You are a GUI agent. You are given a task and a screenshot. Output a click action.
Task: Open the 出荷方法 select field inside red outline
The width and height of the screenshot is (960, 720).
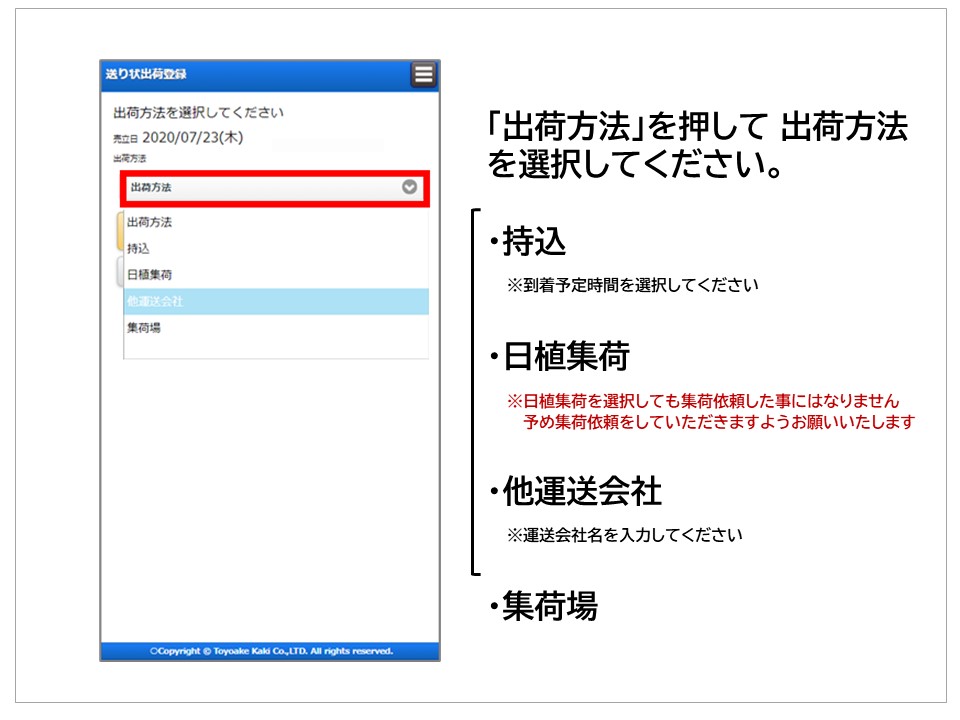click(x=270, y=187)
